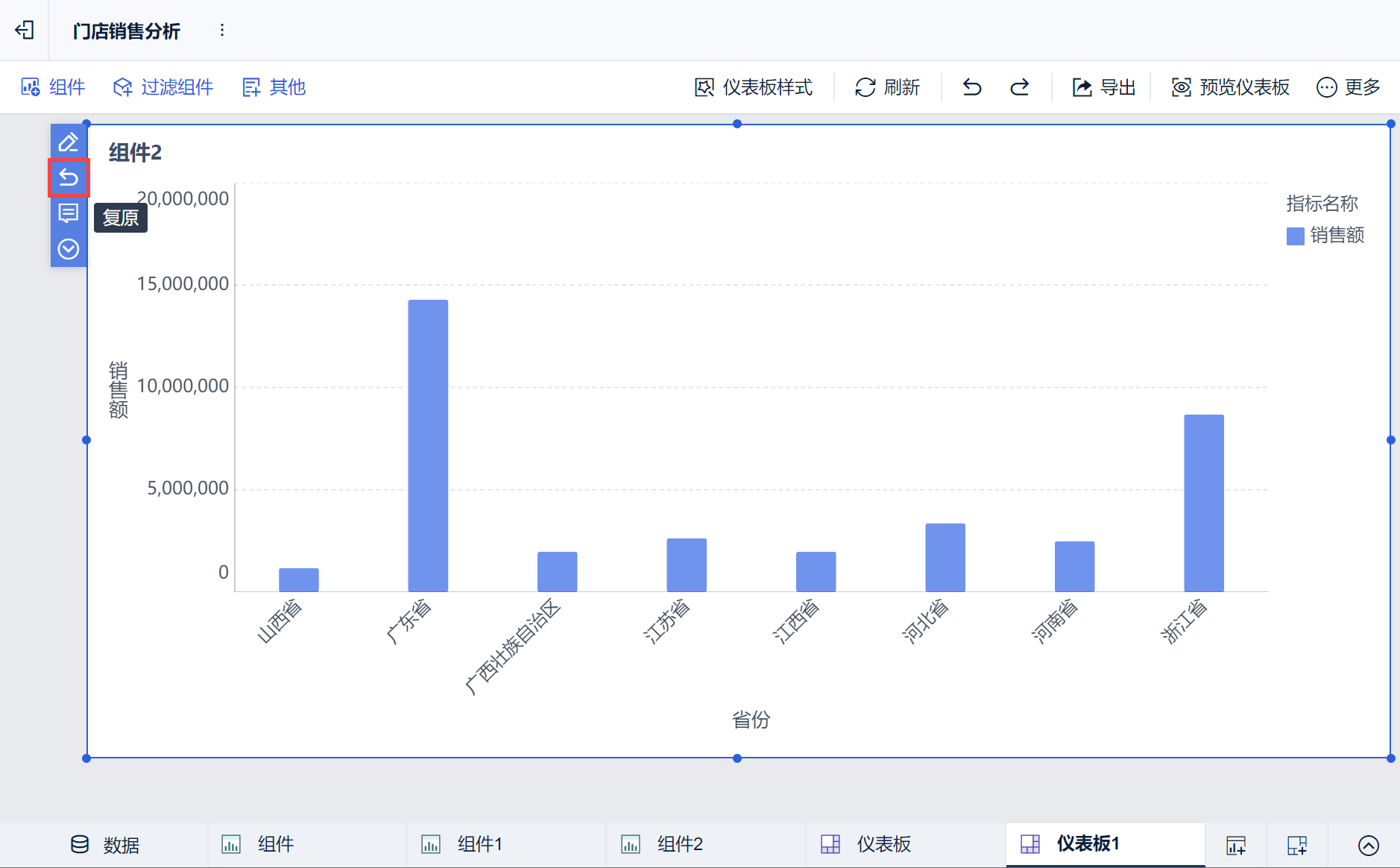Select the 江苏省 bar in chart
This screenshot has width=1400, height=868.
click(x=687, y=565)
